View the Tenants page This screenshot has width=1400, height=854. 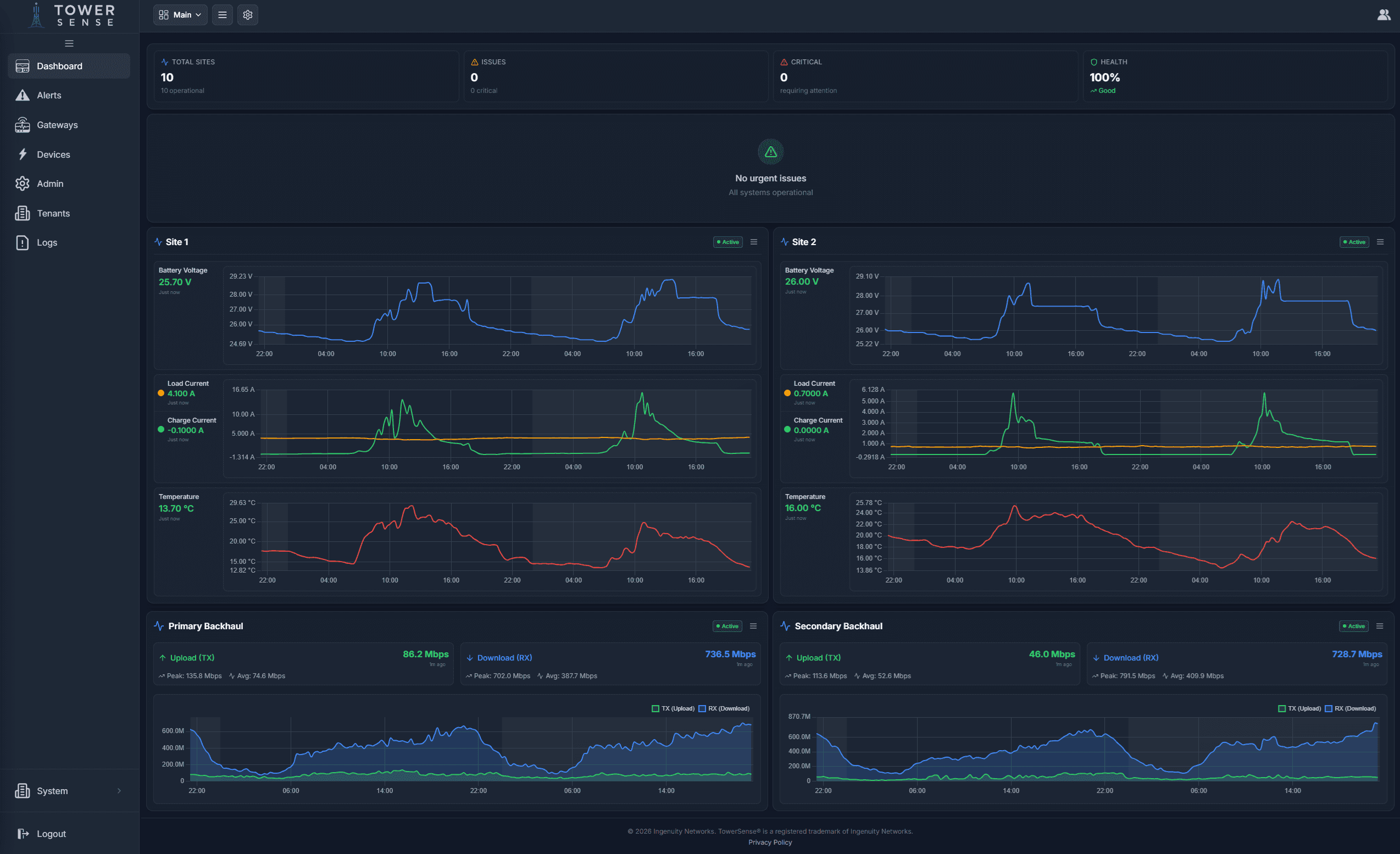pyautogui.click(x=54, y=213)
